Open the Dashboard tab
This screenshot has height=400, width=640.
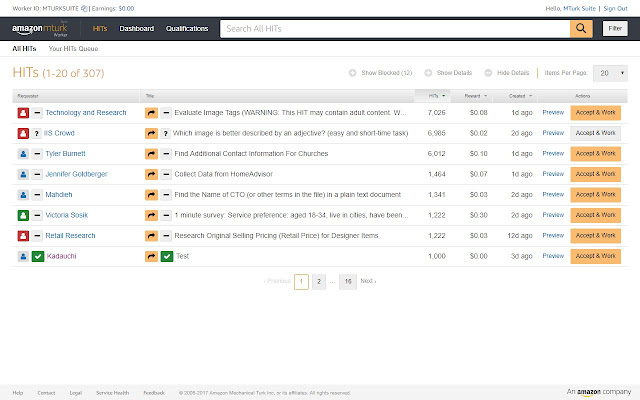pos(136,29)
